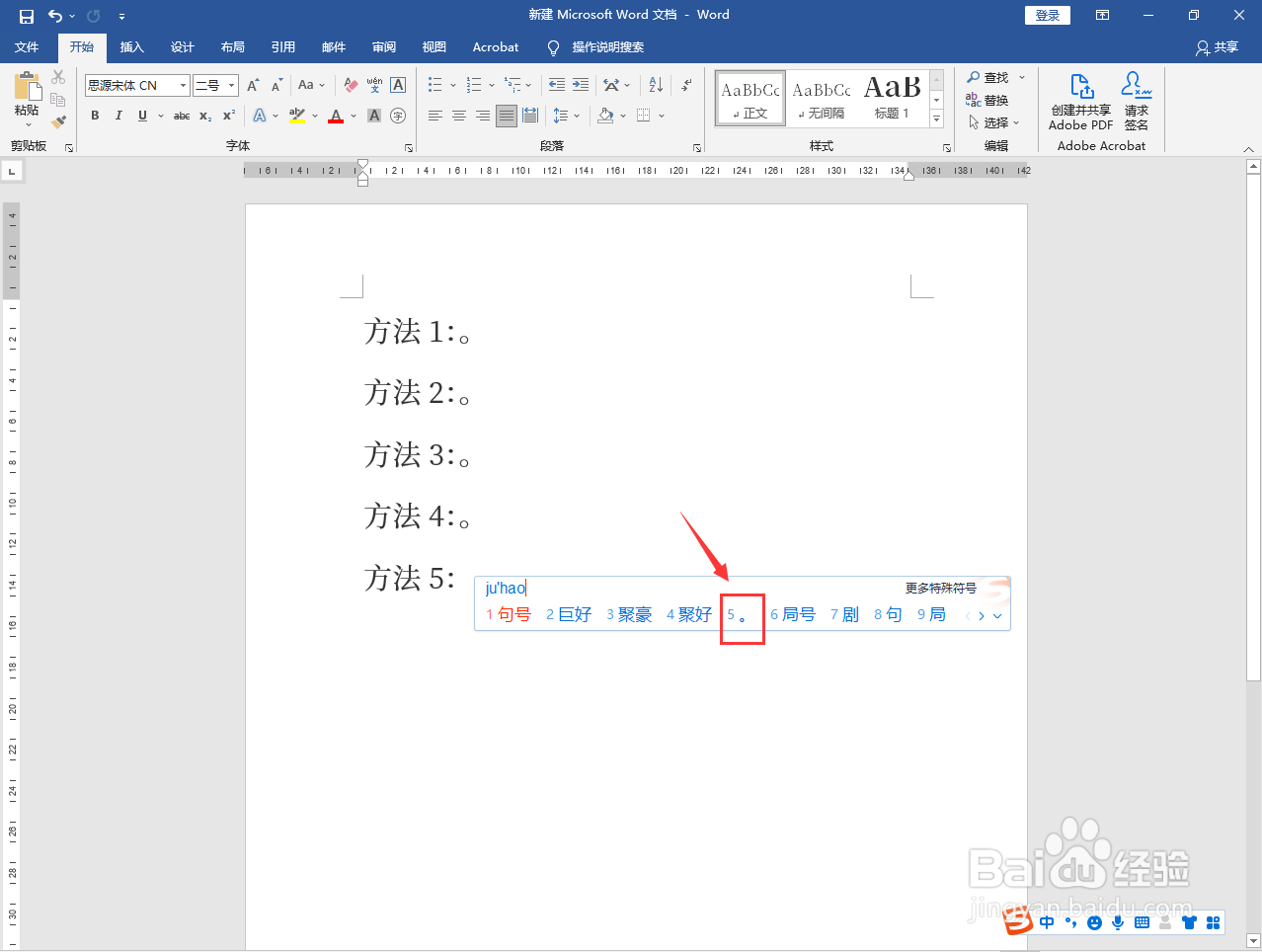The height and width of the screenshot is (952, 1262).
Task: Align text to the left
Action: pos(435,116)
